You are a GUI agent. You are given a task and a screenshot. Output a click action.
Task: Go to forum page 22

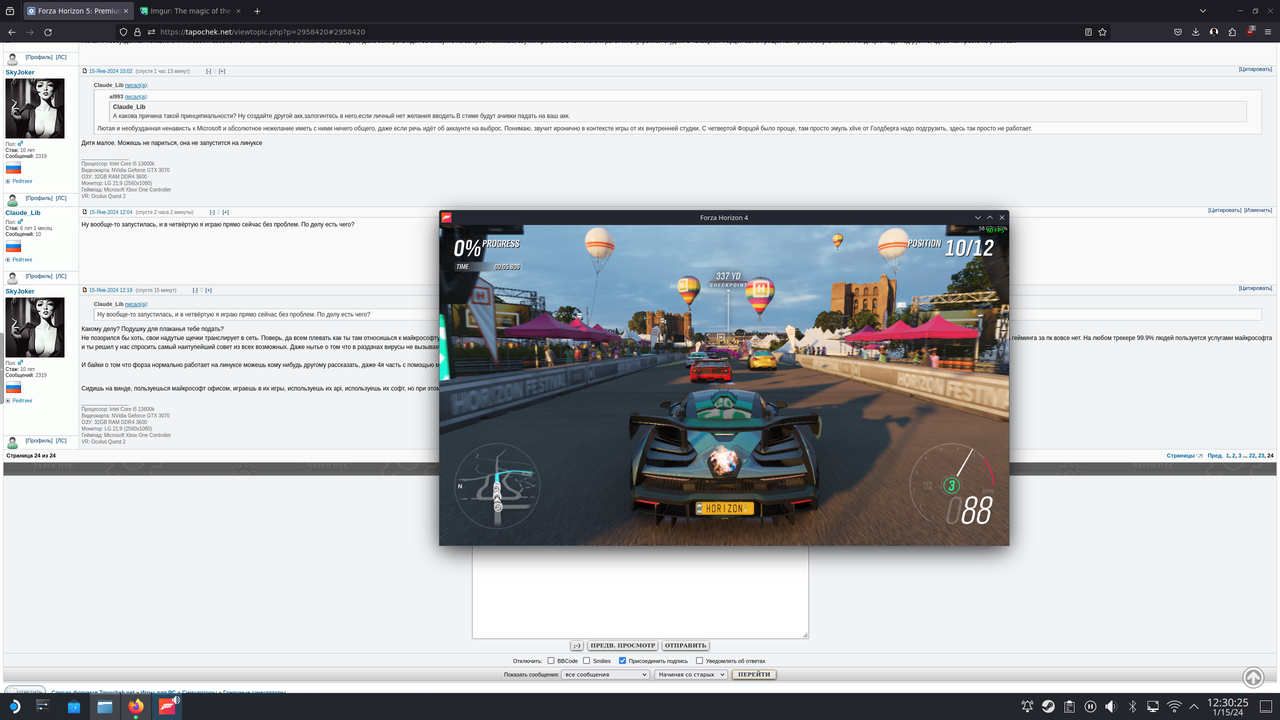(1251, 455)
